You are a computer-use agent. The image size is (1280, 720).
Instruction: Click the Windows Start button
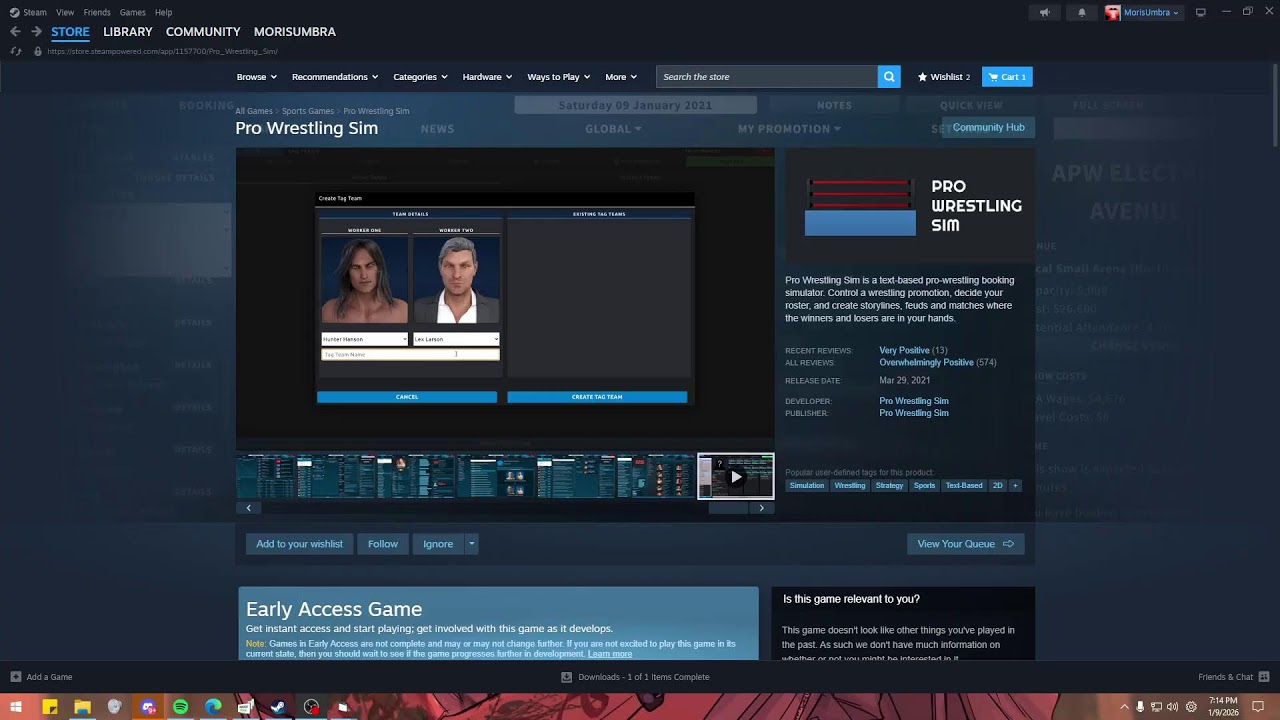point(17,707)
